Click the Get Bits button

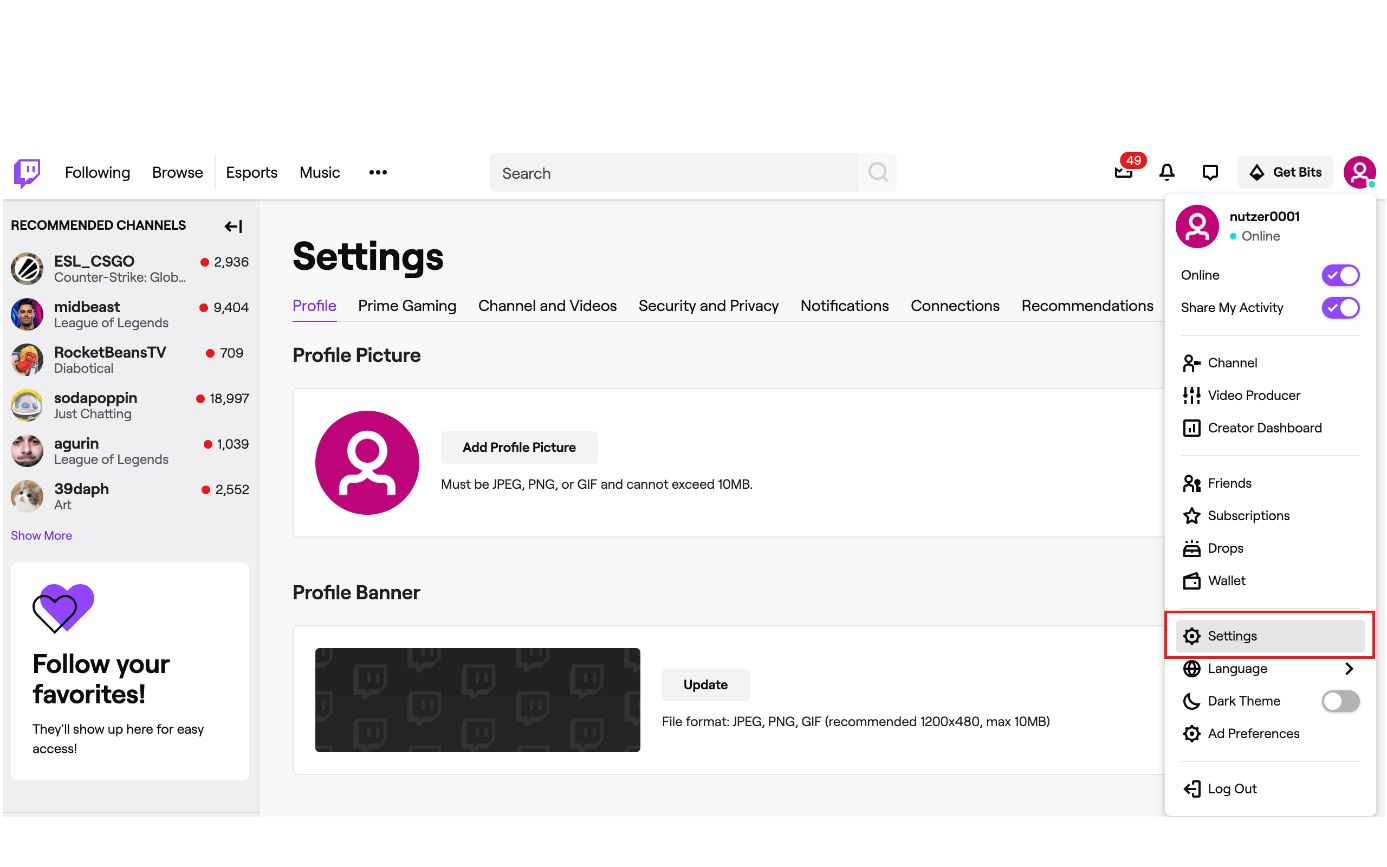pos(1285,172)
